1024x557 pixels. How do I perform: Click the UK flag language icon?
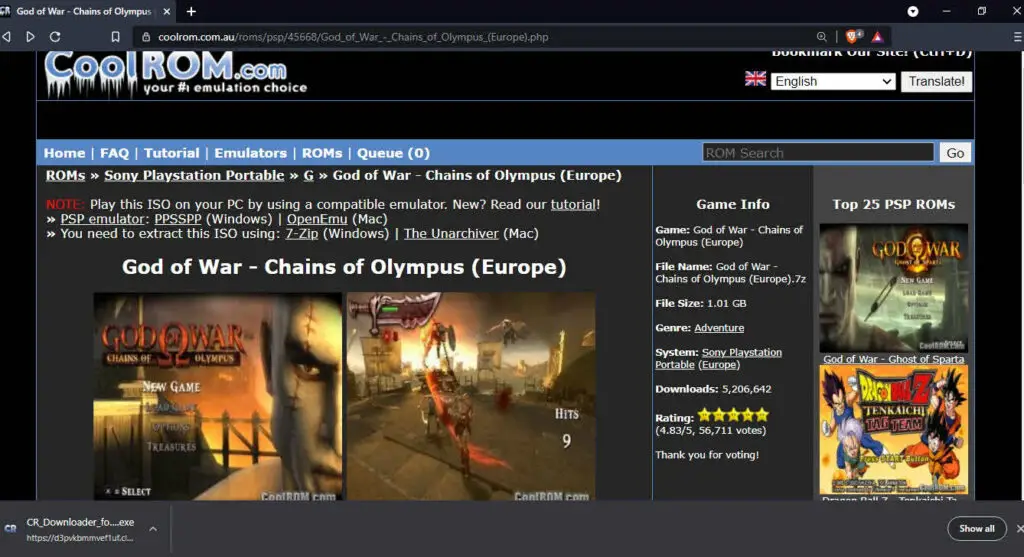755,79
